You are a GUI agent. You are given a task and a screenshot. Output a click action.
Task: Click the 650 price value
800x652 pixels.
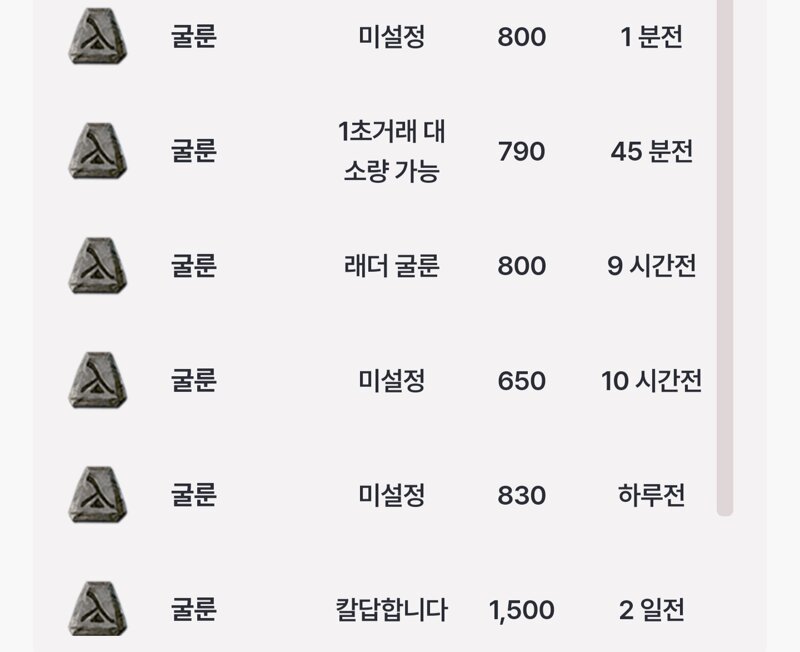(x=521, y=381)
